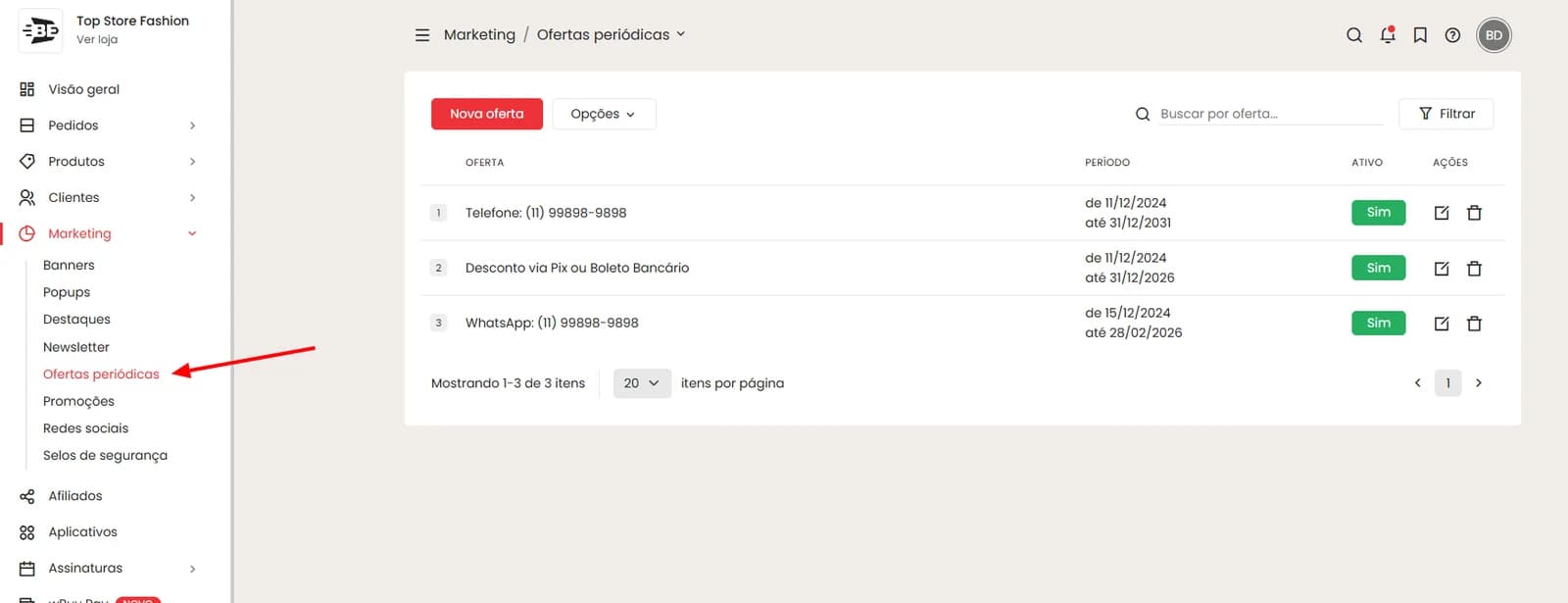Click the Assinaturas calendar icon
This screenshot has width=1568, height=603.
pyautogui.click(x=27, y=569)
